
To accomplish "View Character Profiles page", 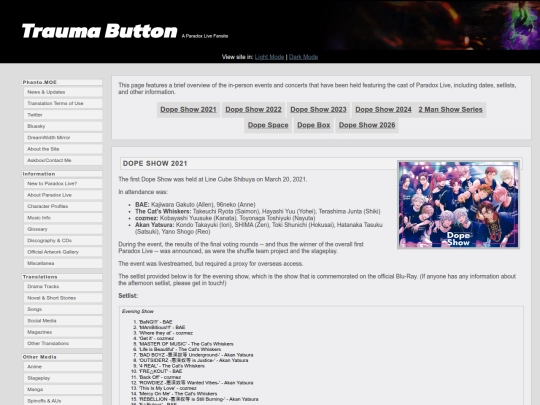I will 63,206.
